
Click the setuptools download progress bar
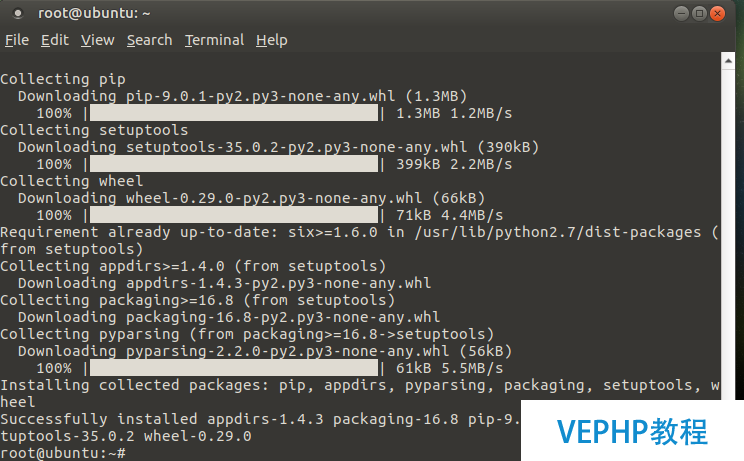(x=234, y=164)
